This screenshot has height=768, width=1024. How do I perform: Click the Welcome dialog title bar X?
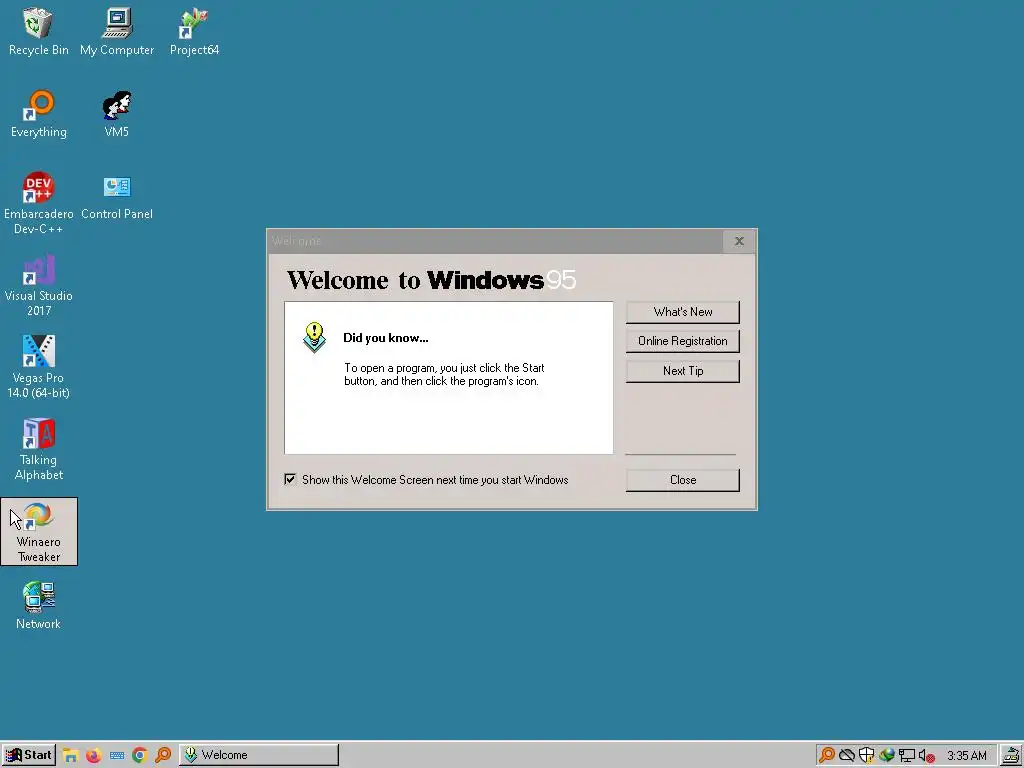point(739,241)
